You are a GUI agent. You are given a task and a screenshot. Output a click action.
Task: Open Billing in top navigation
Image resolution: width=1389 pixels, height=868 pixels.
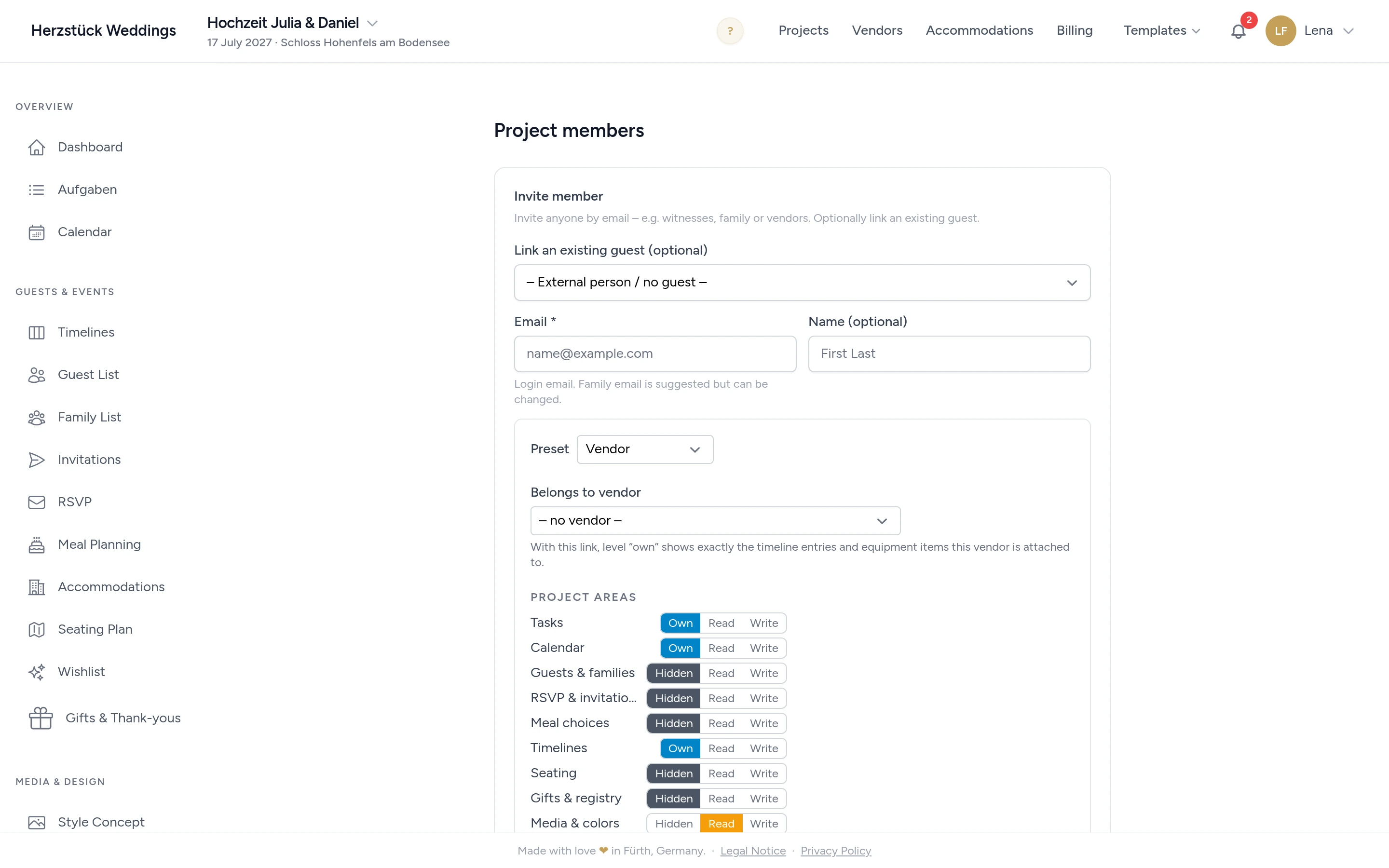click(x=1075, y=31)
